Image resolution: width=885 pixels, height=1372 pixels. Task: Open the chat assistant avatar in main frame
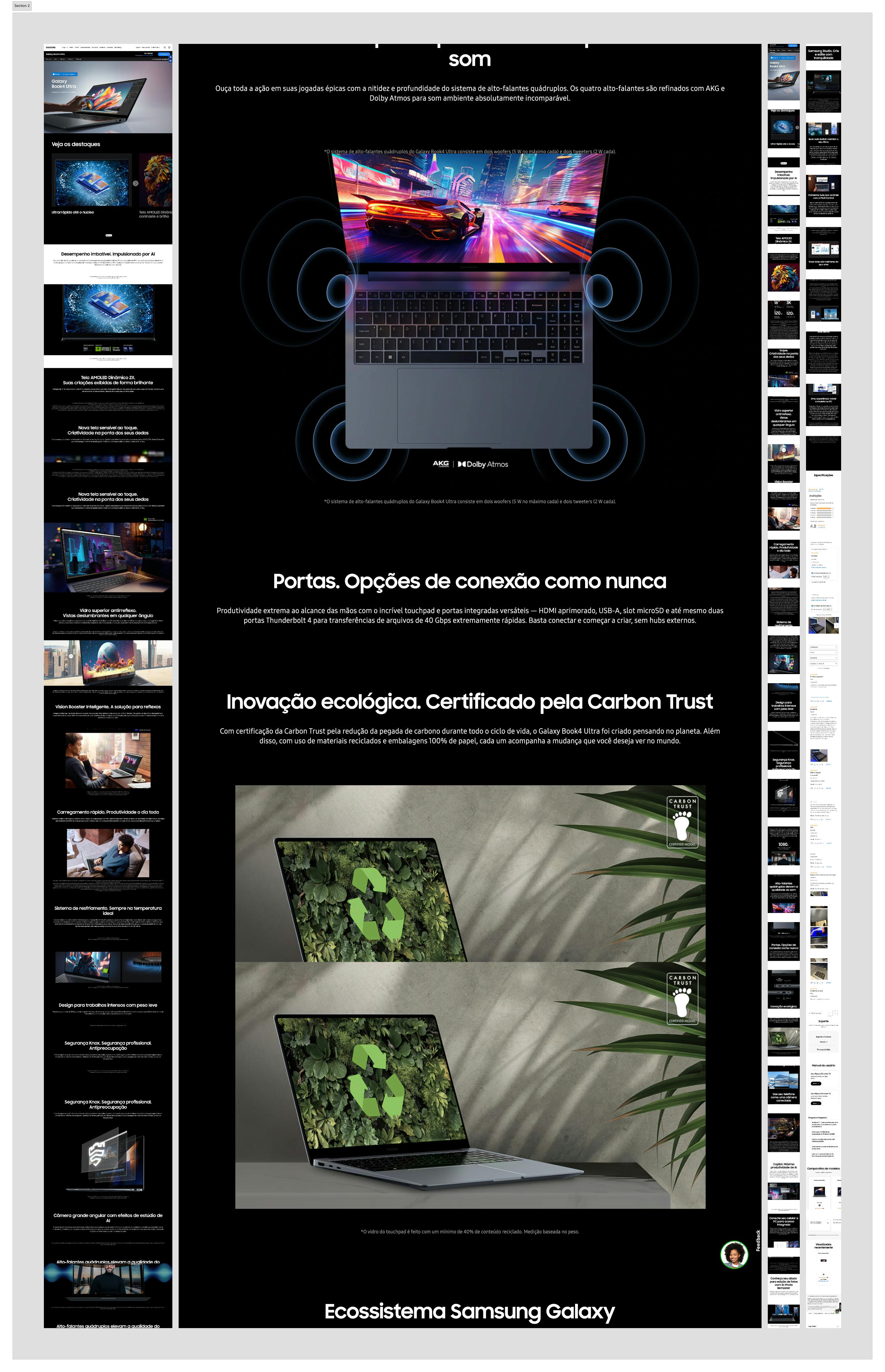734,1254
